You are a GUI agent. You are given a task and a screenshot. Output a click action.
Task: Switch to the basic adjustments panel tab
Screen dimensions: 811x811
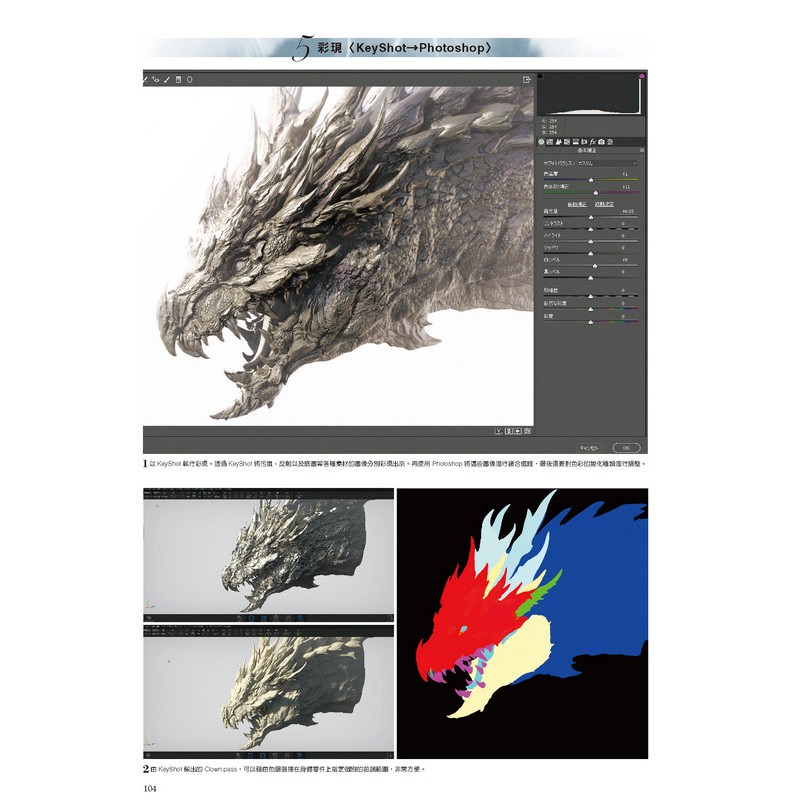point(541,142)
